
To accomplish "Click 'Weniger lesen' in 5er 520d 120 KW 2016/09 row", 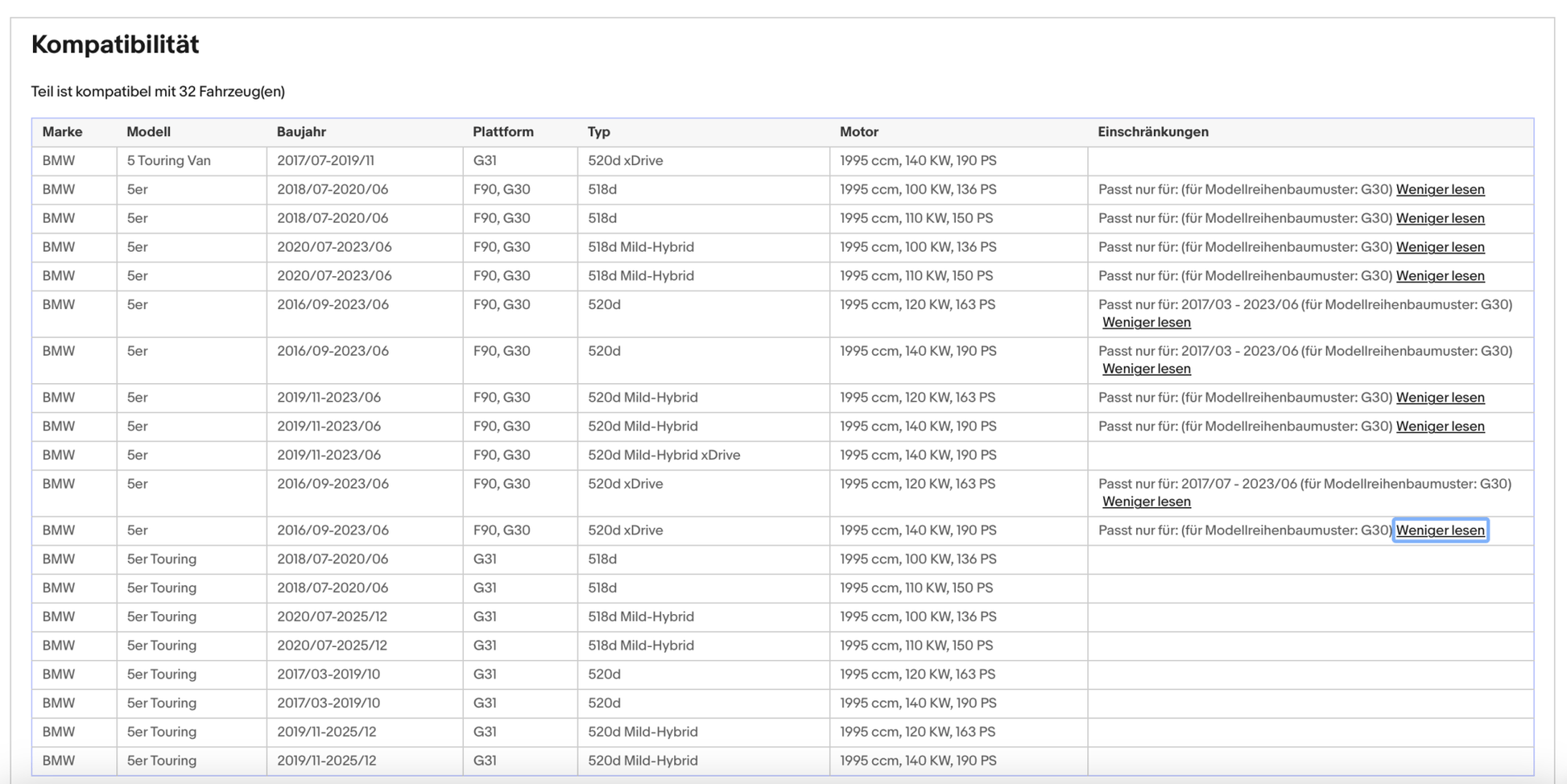I will pyautogui.click(x=1146, y=323).
